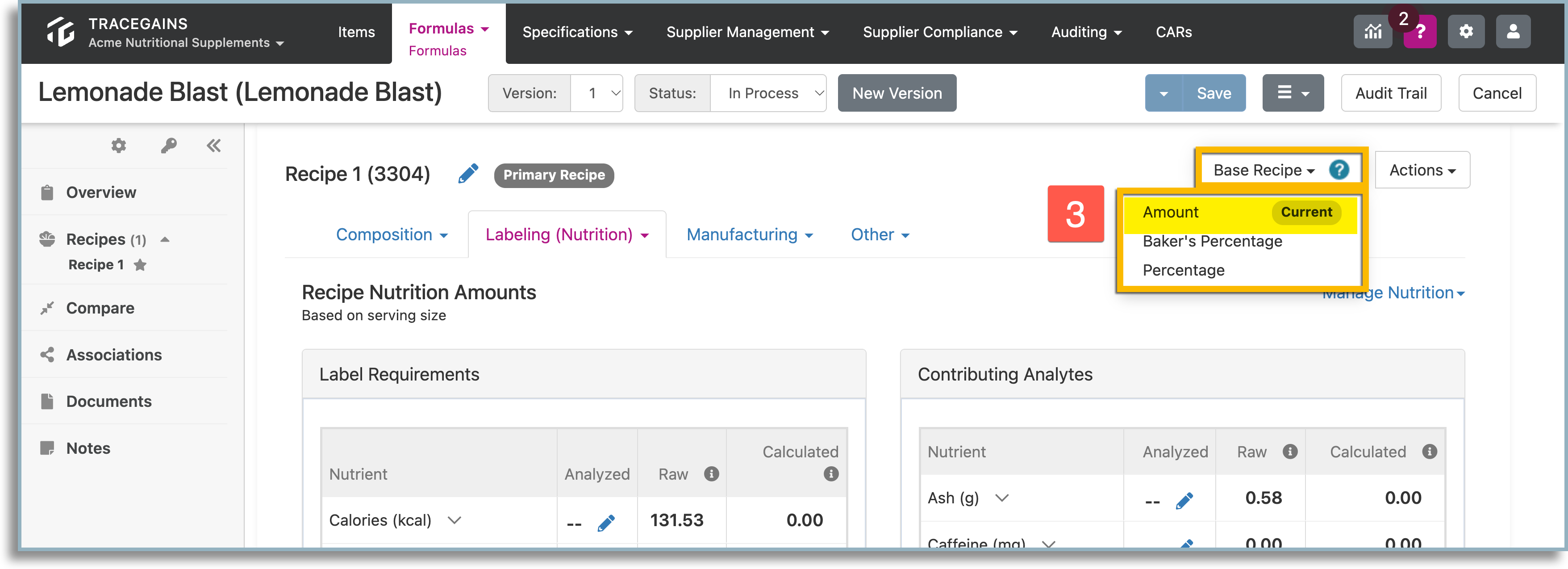Show info for Calculated in Label Requirements
The height and width of the screenshot is (569, 1568).
(x=831, y=474)
